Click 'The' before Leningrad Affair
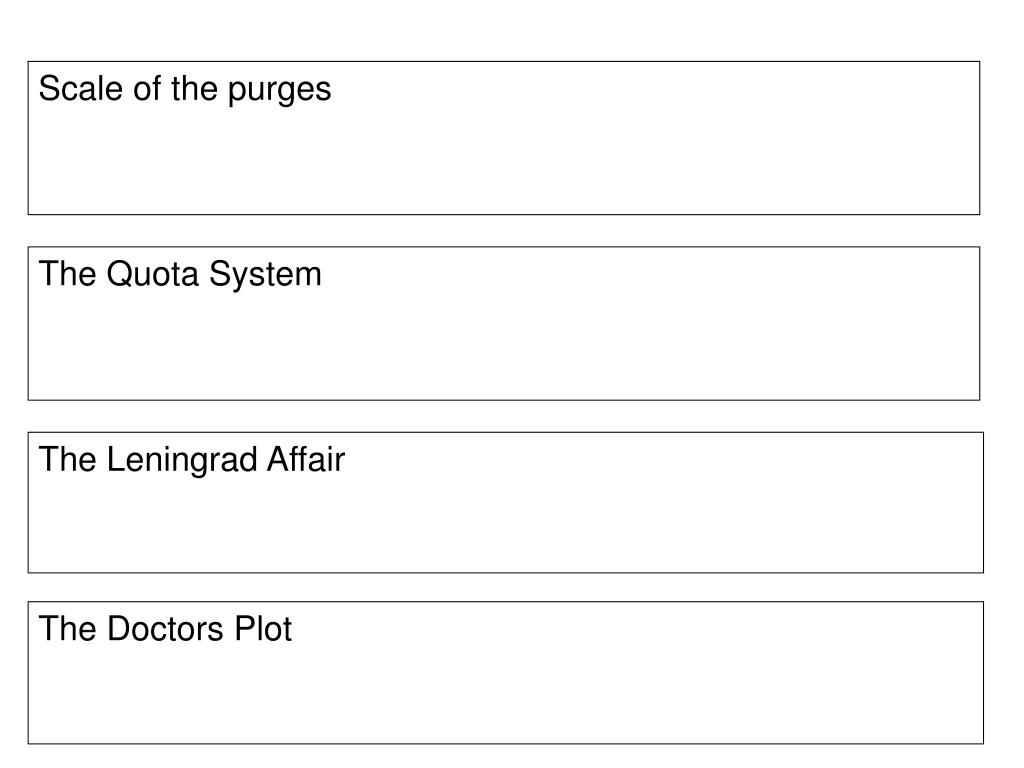This screenshot has height=768, width=1024. coord(67,459)
